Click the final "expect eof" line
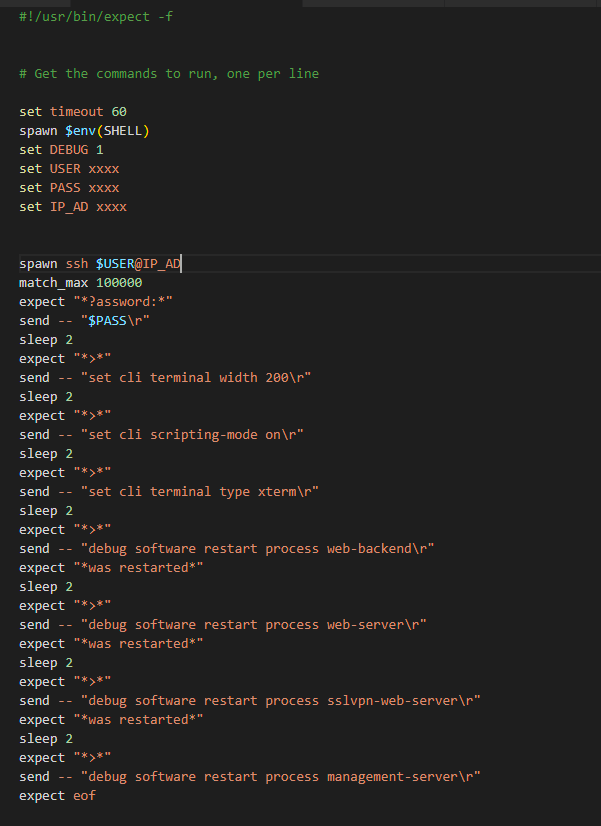601x826 pixels. coord(57,796)
